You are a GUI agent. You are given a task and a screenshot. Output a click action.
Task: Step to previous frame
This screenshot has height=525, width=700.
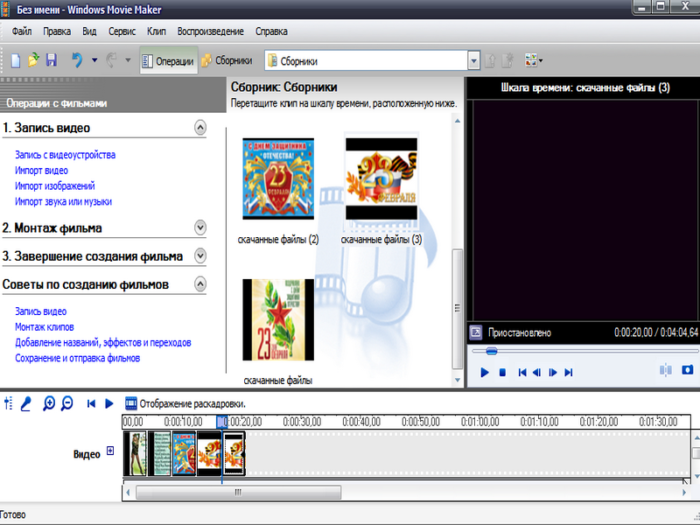click(537, 372)
